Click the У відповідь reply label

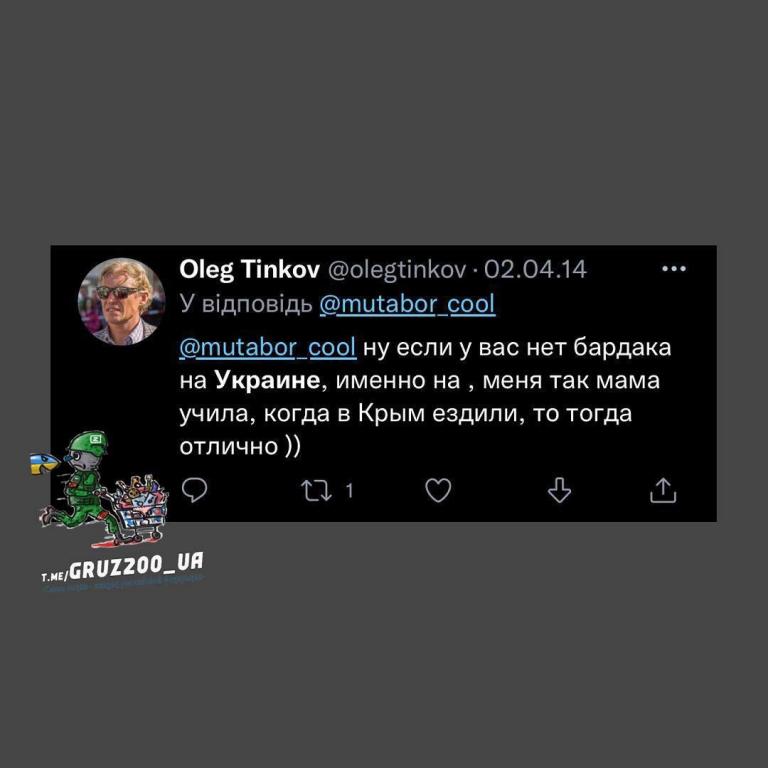tap(246, 304)
